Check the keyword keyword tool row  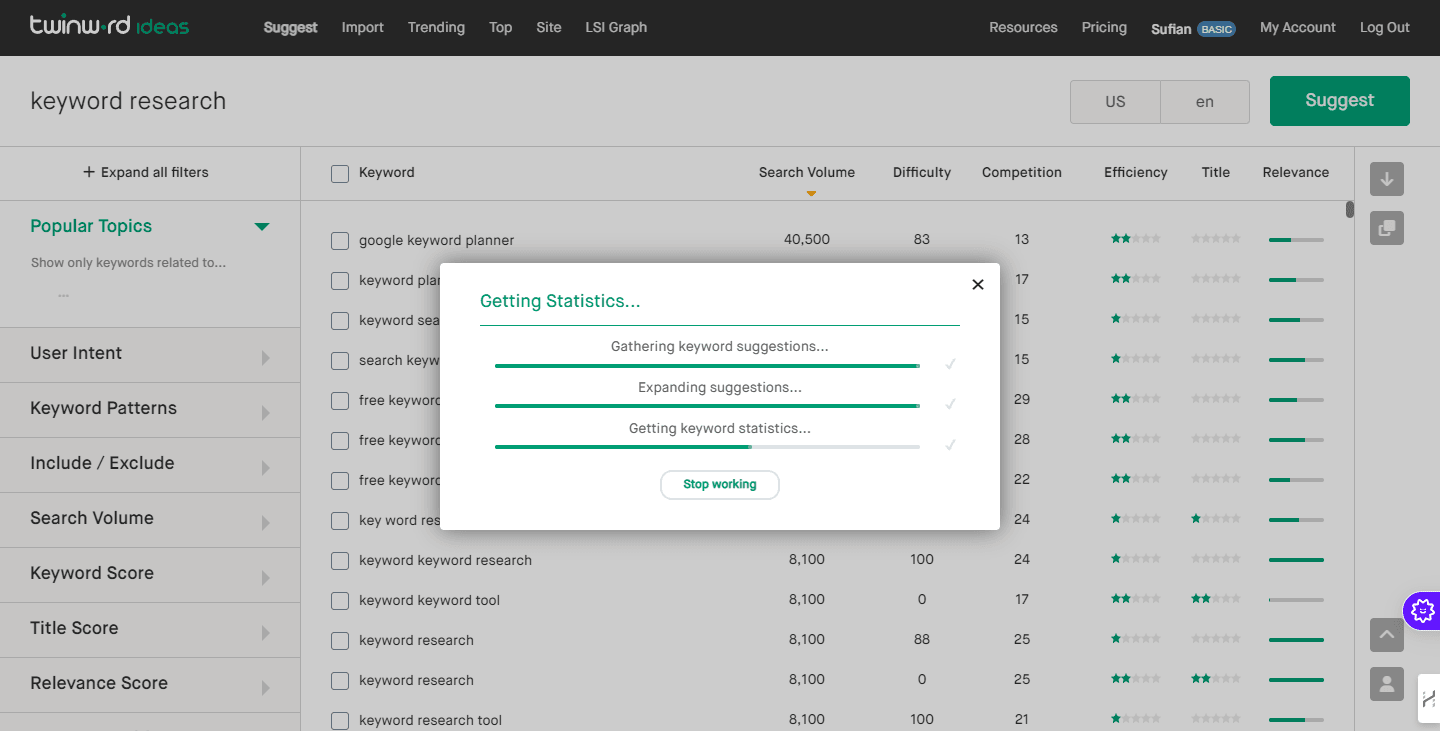(340, 601)
